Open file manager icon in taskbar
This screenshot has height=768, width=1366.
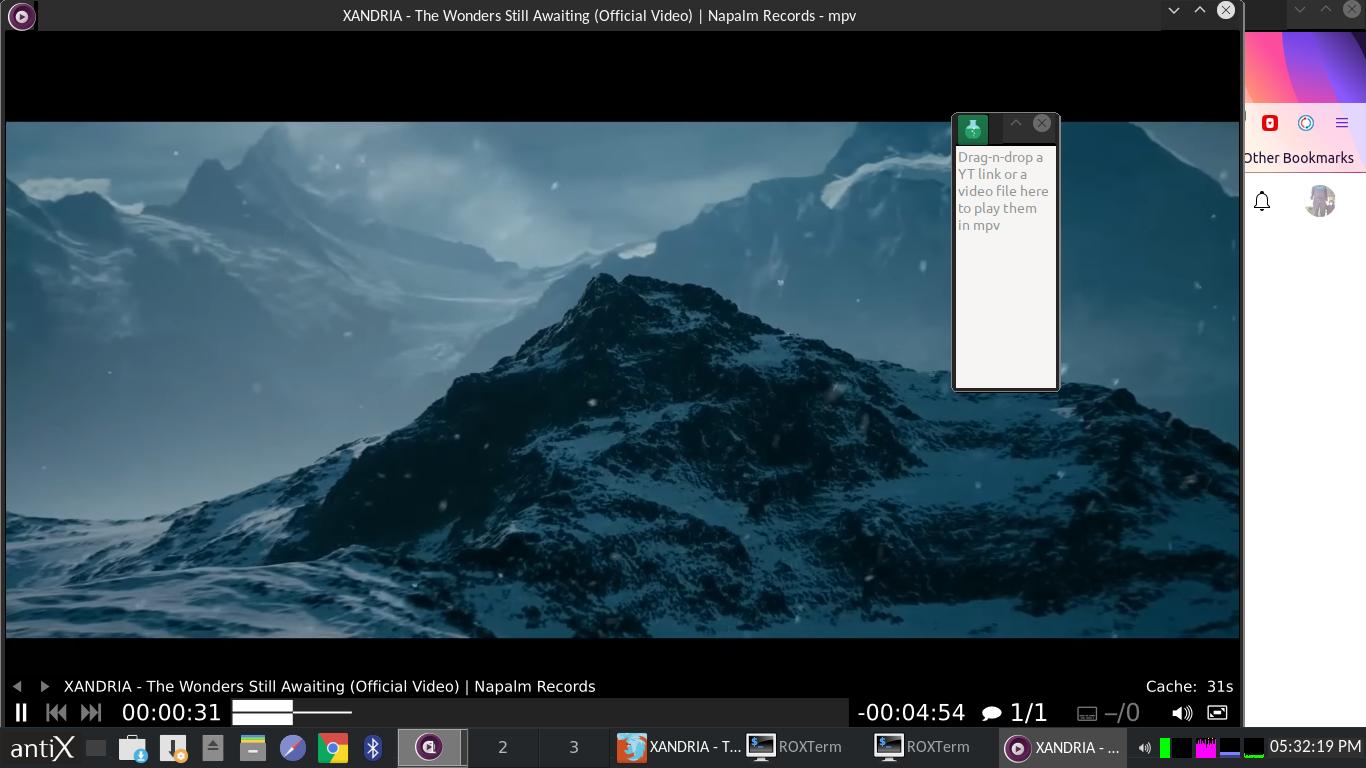click(x=133, y=748)
